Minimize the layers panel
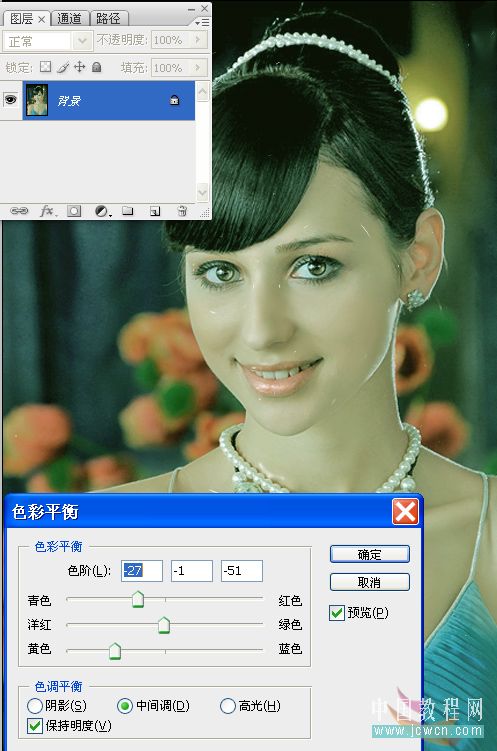The height and width of the screenshot is (751, 497). [192, 8]
